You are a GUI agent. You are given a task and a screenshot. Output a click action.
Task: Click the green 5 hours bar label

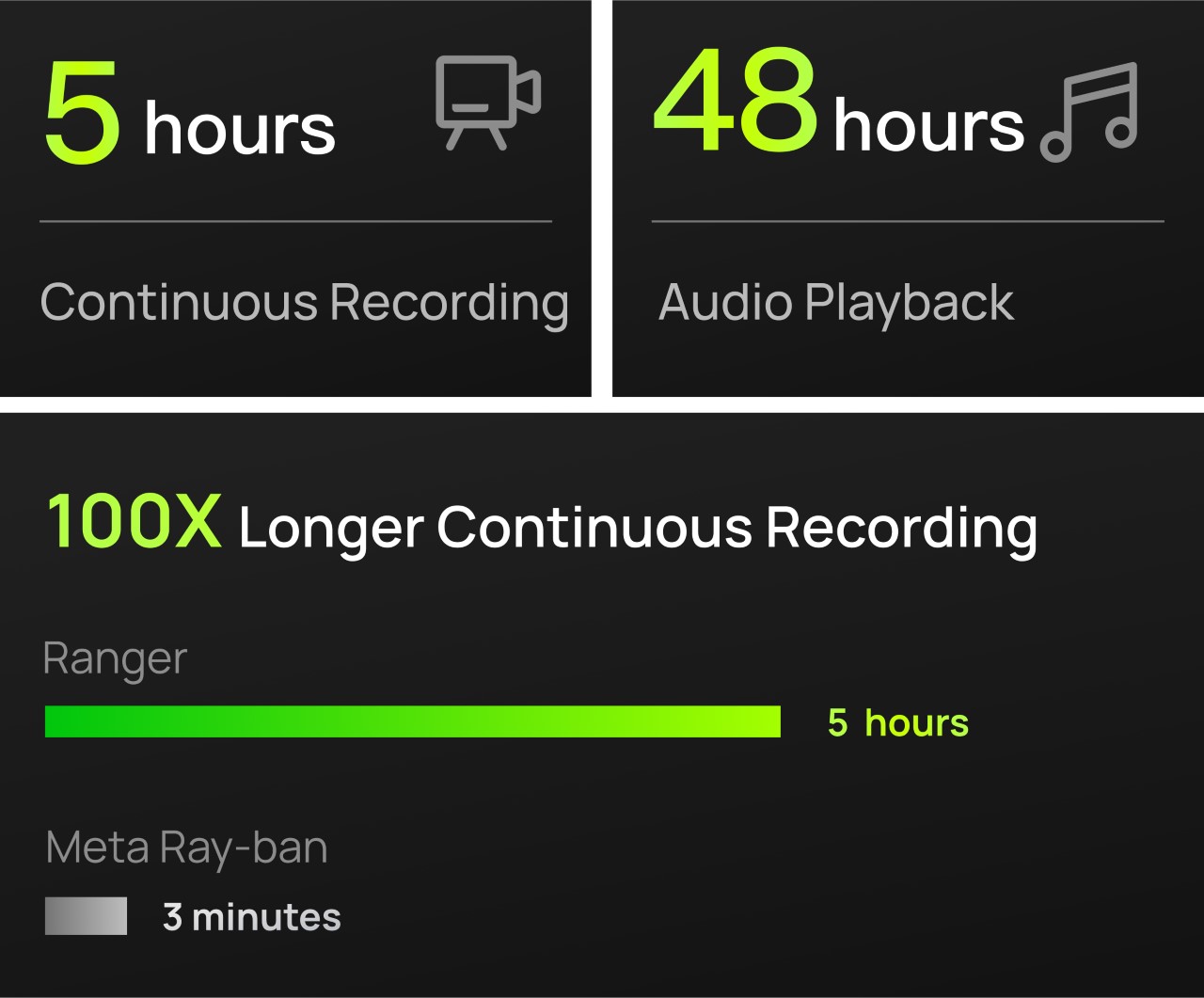coord(897,722)
